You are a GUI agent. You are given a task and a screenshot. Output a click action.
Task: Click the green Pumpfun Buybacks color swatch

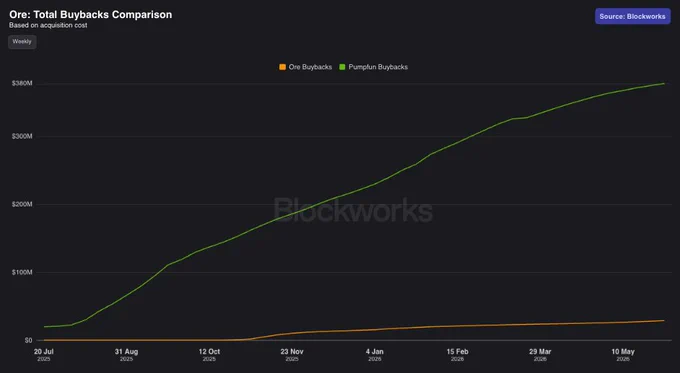click(x=342, y=67)
